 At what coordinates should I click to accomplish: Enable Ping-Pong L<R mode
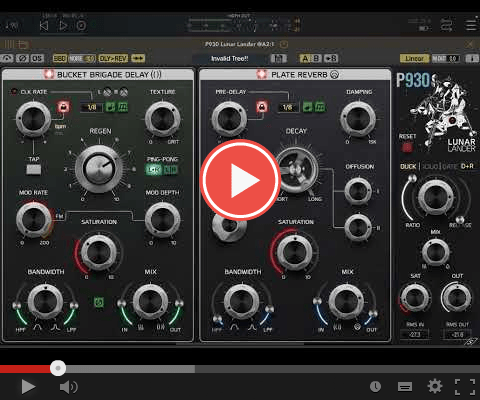(x=170, y=170)
